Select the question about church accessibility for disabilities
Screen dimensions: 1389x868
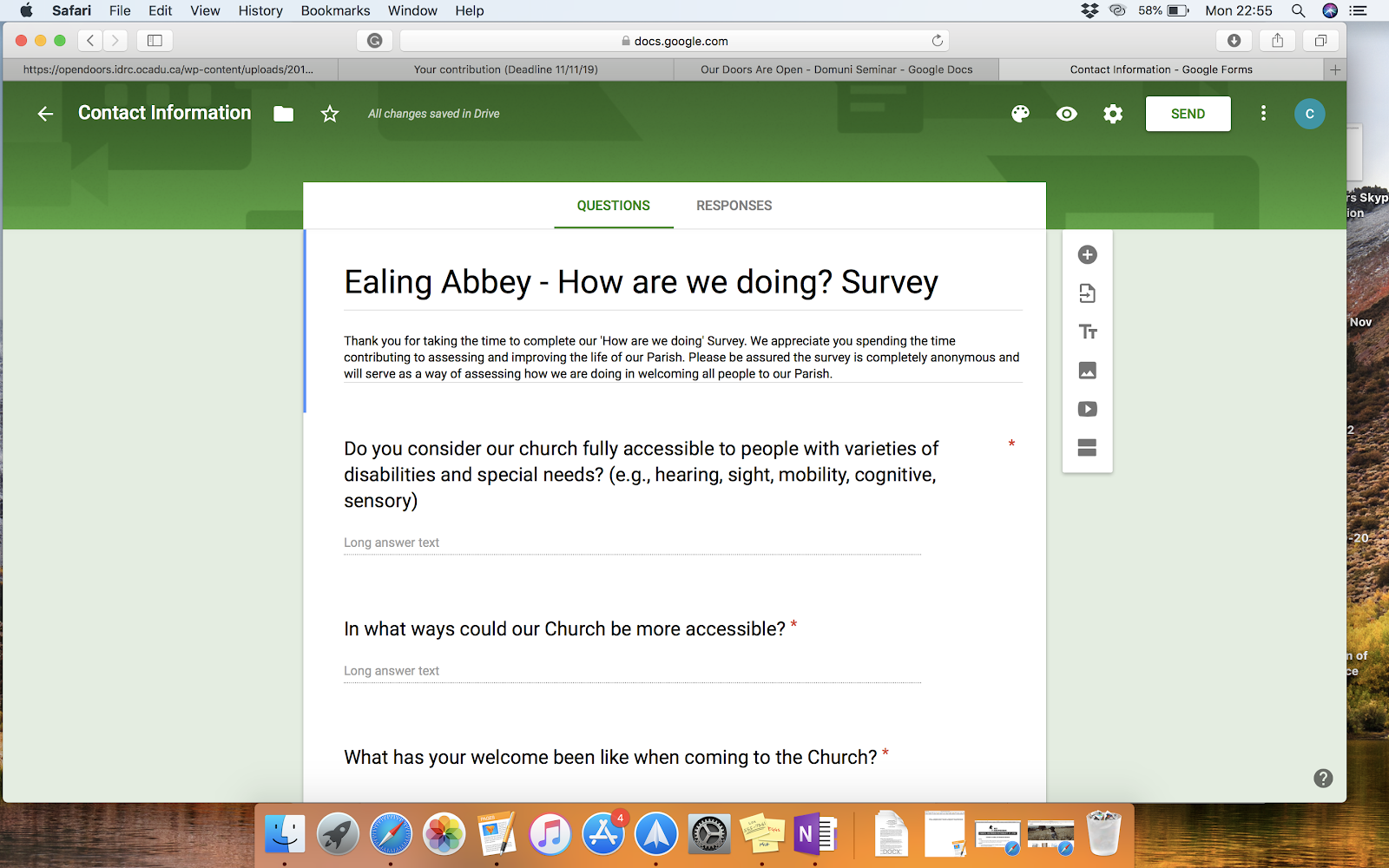pos(642,475)
